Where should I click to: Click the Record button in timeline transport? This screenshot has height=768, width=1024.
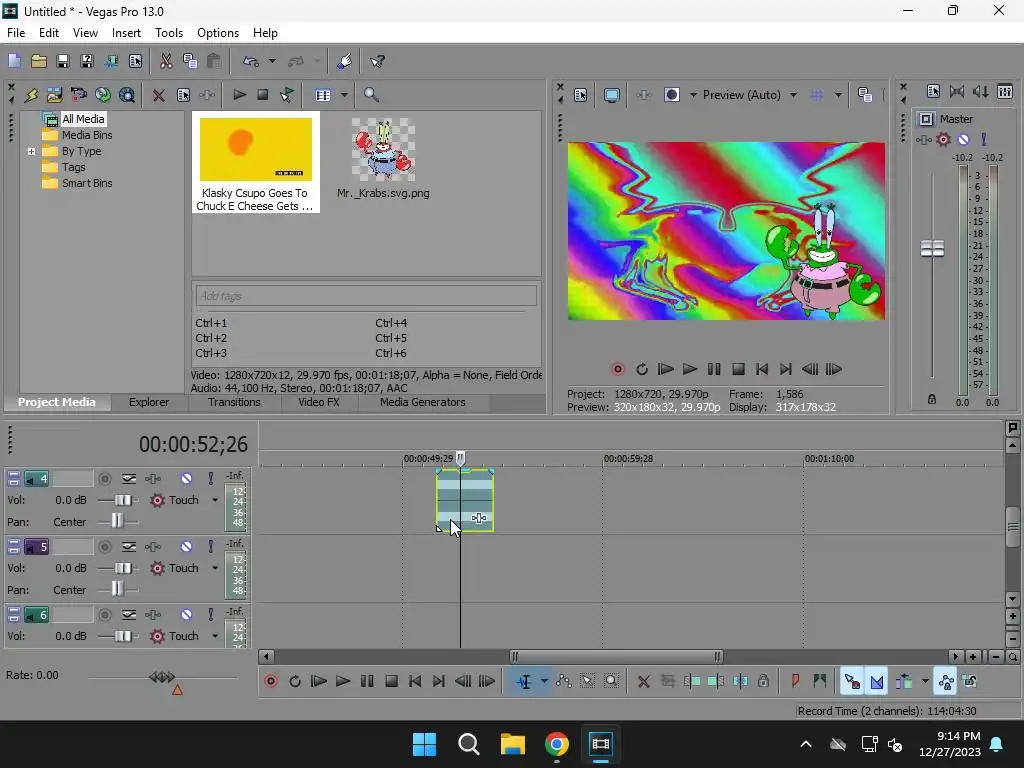270,681
